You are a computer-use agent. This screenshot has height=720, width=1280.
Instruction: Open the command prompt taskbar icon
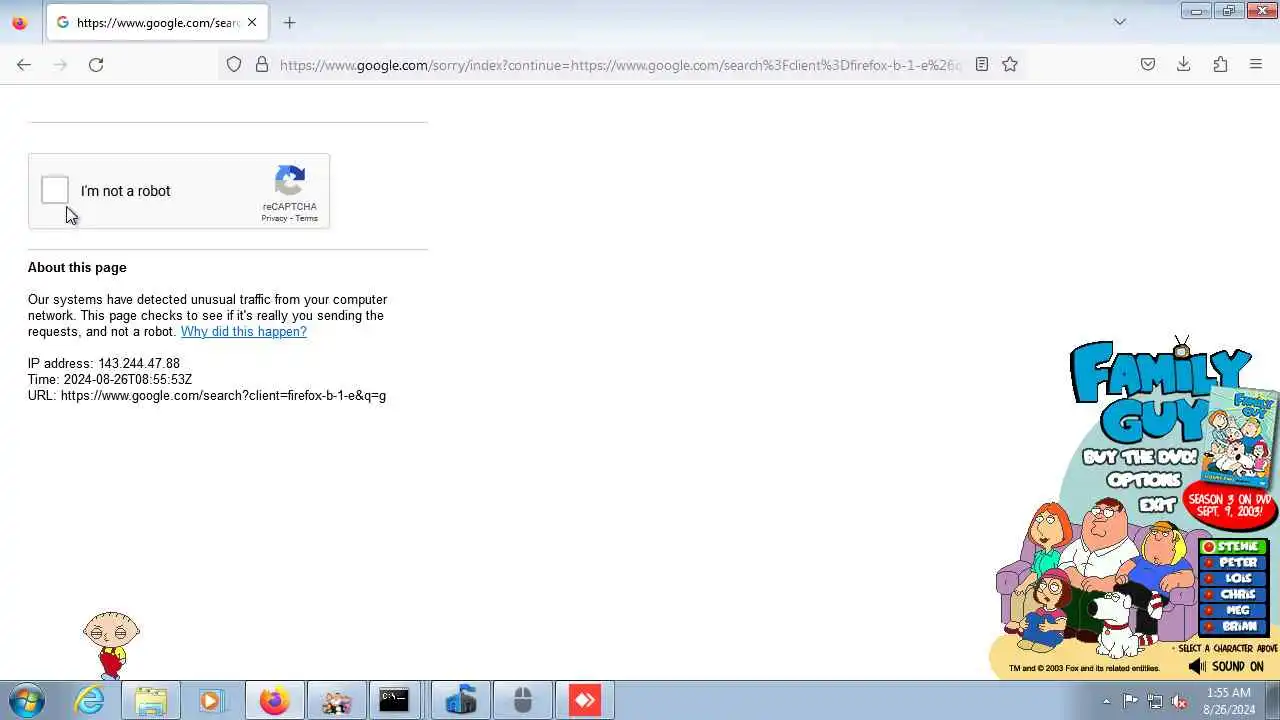click(x=394, y=700)
